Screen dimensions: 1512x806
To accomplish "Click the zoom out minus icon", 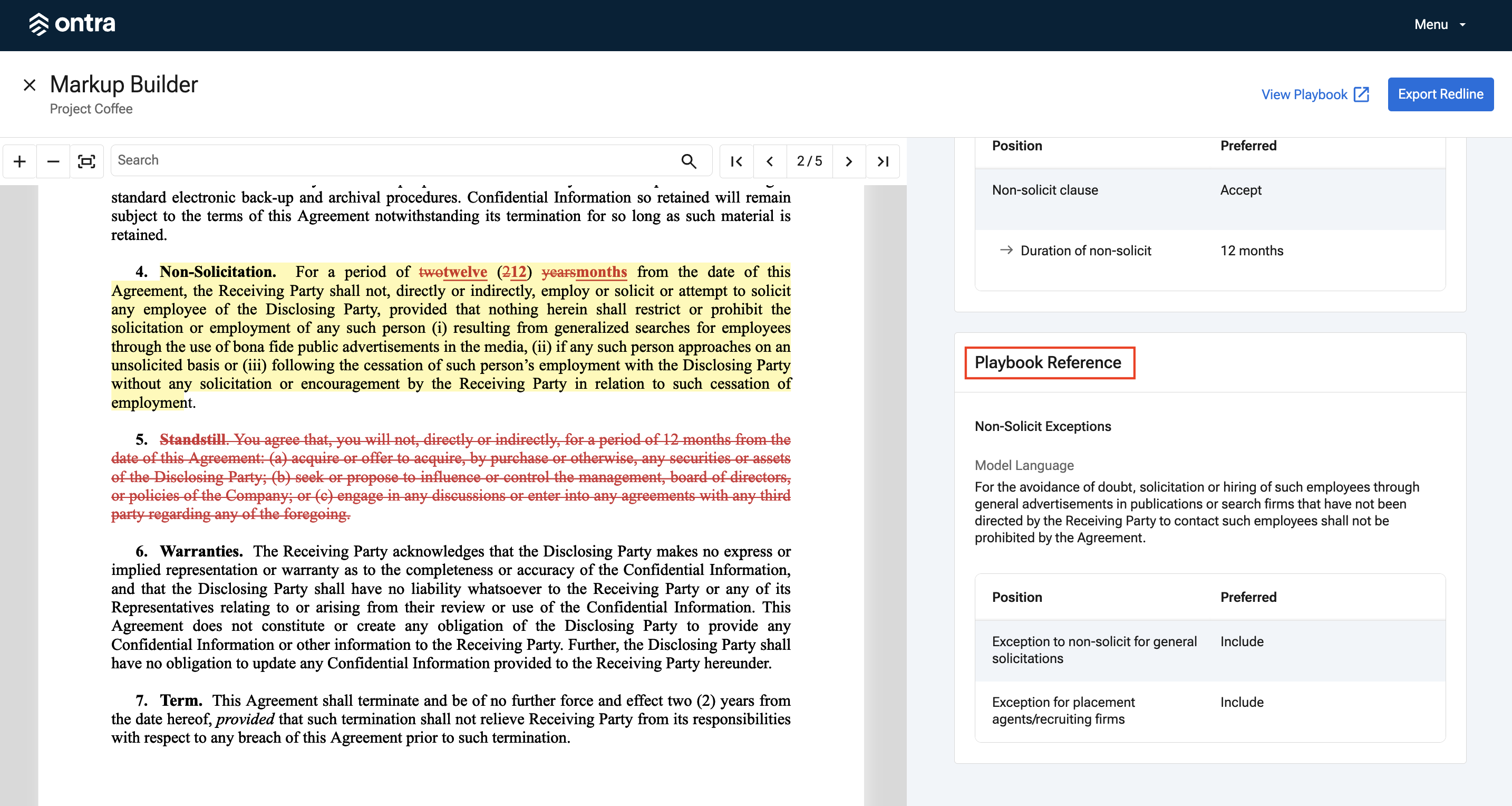I will click(53, 161).
